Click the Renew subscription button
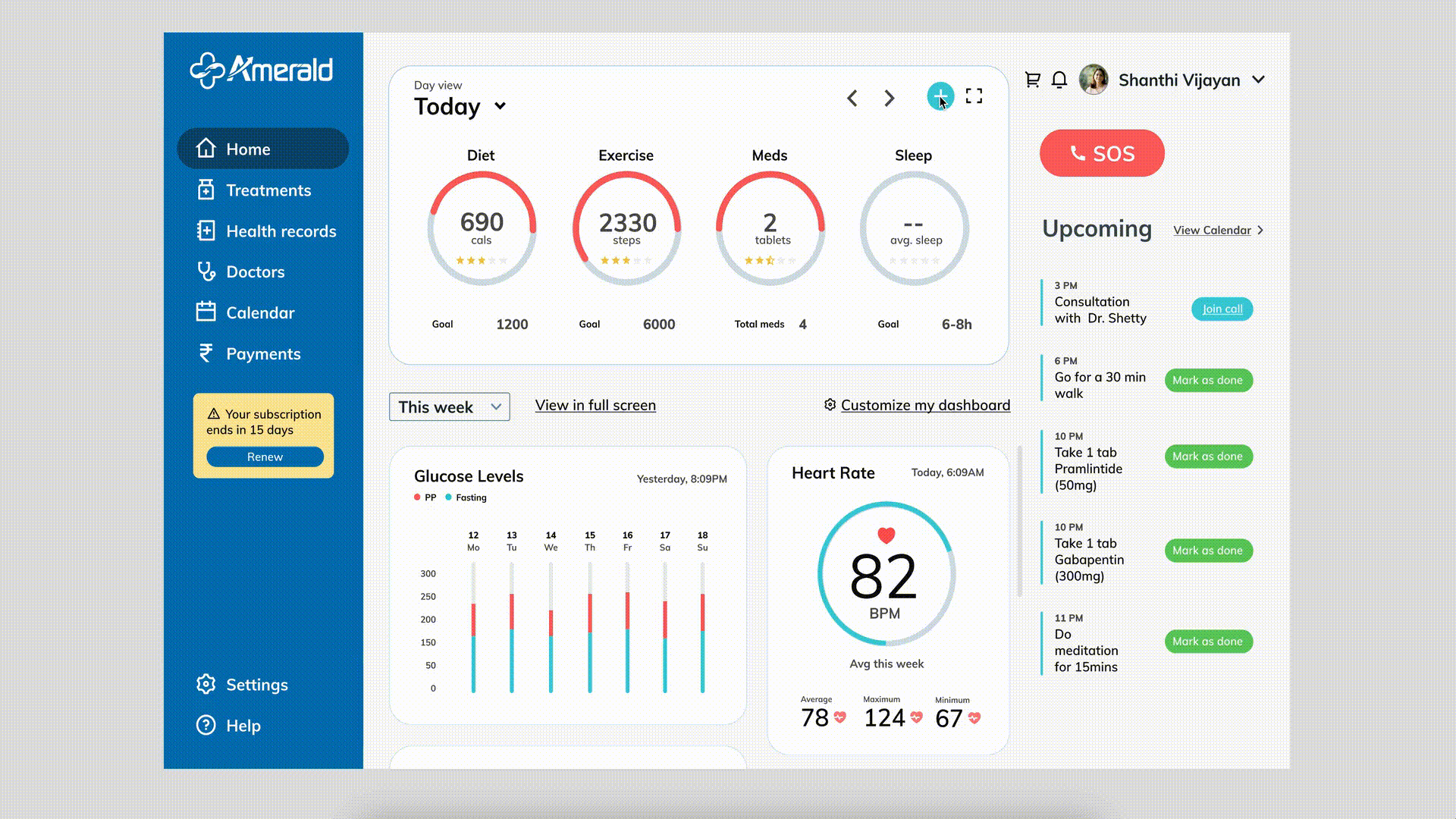Screen dimensions: 1456x819 [265, 457]
